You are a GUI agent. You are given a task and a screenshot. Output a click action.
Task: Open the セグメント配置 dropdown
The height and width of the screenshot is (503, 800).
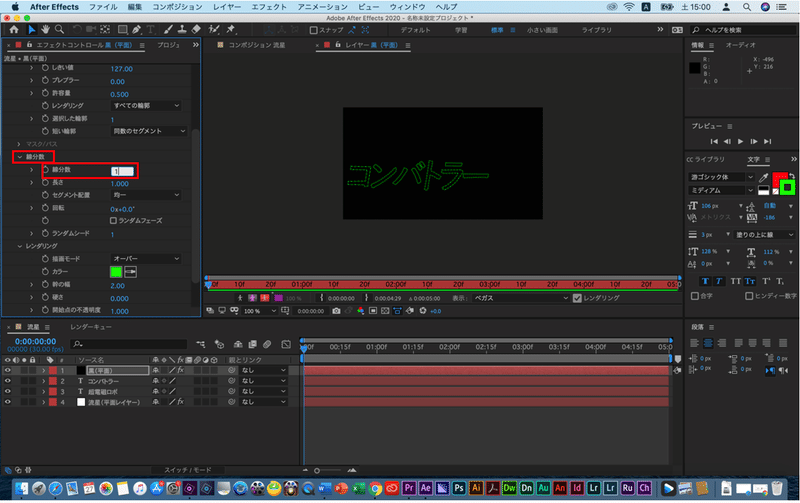click(146, 195)
